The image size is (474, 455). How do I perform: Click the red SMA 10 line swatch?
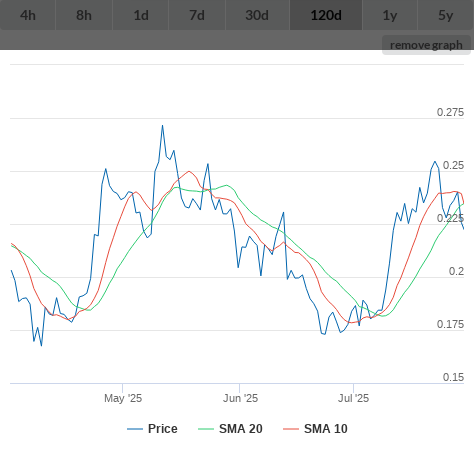point(291,429)
